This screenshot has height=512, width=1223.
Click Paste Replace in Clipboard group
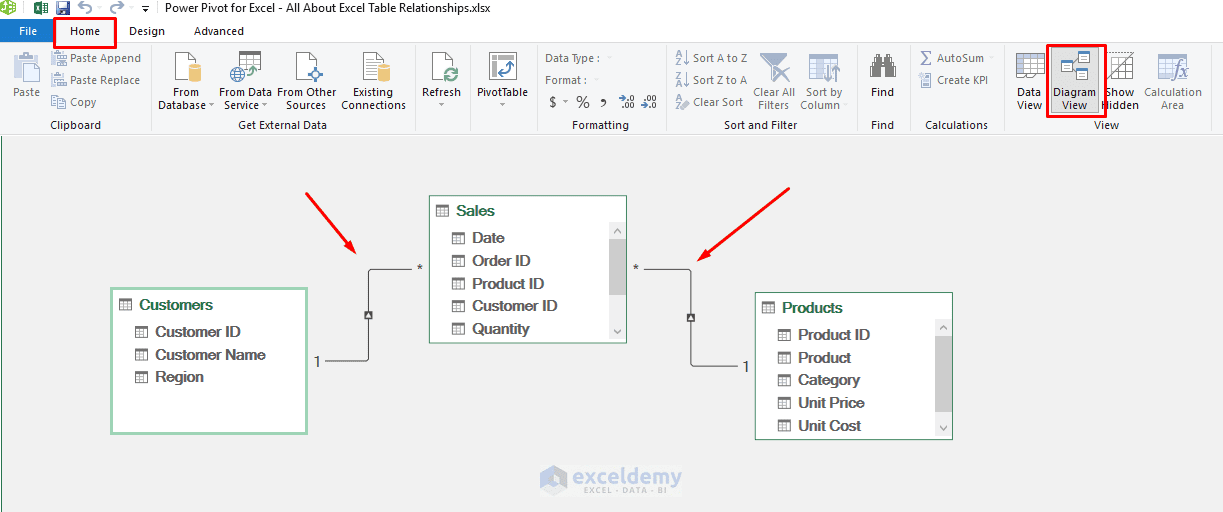coord(96,80)
